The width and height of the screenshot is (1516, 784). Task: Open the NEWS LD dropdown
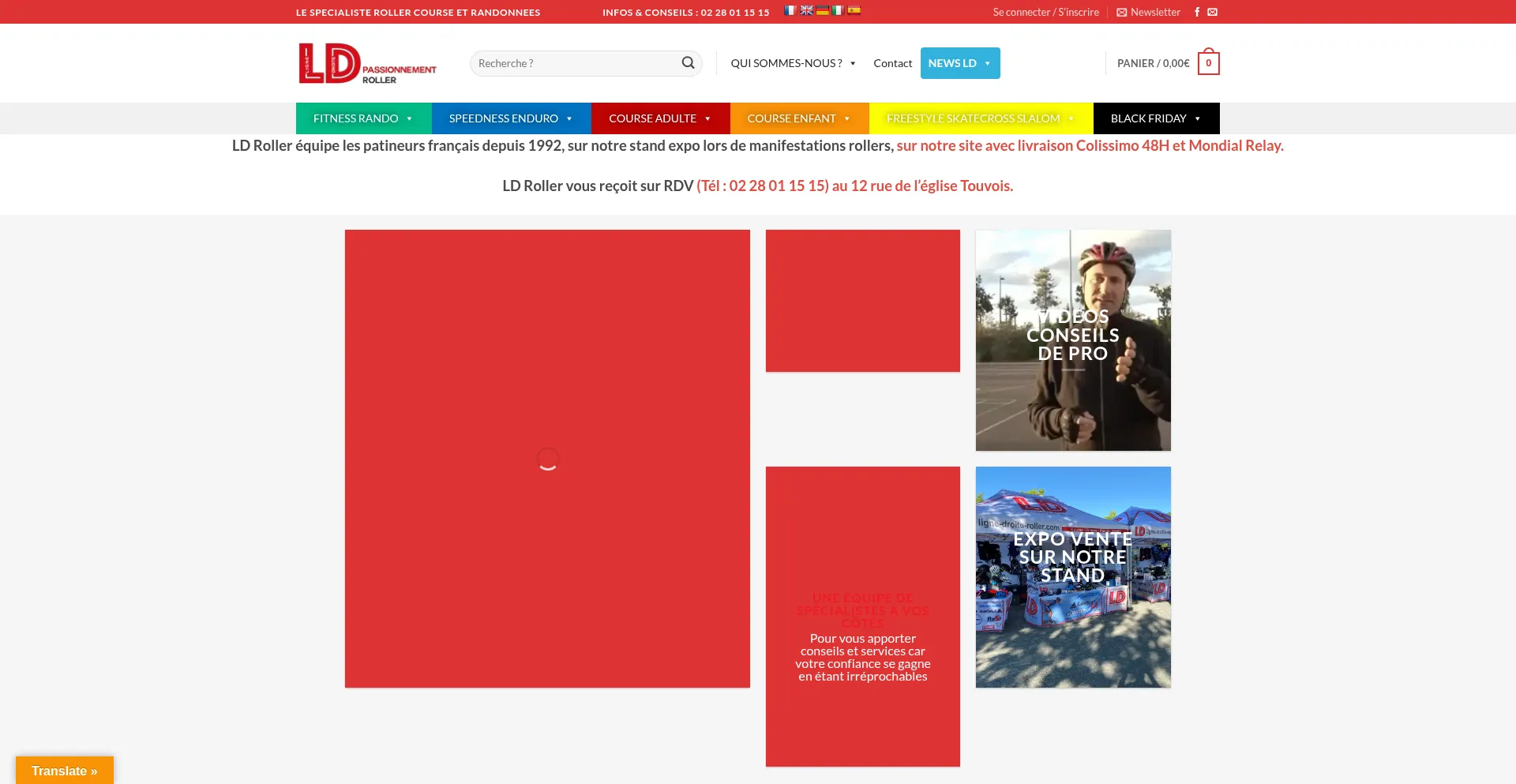959,63
